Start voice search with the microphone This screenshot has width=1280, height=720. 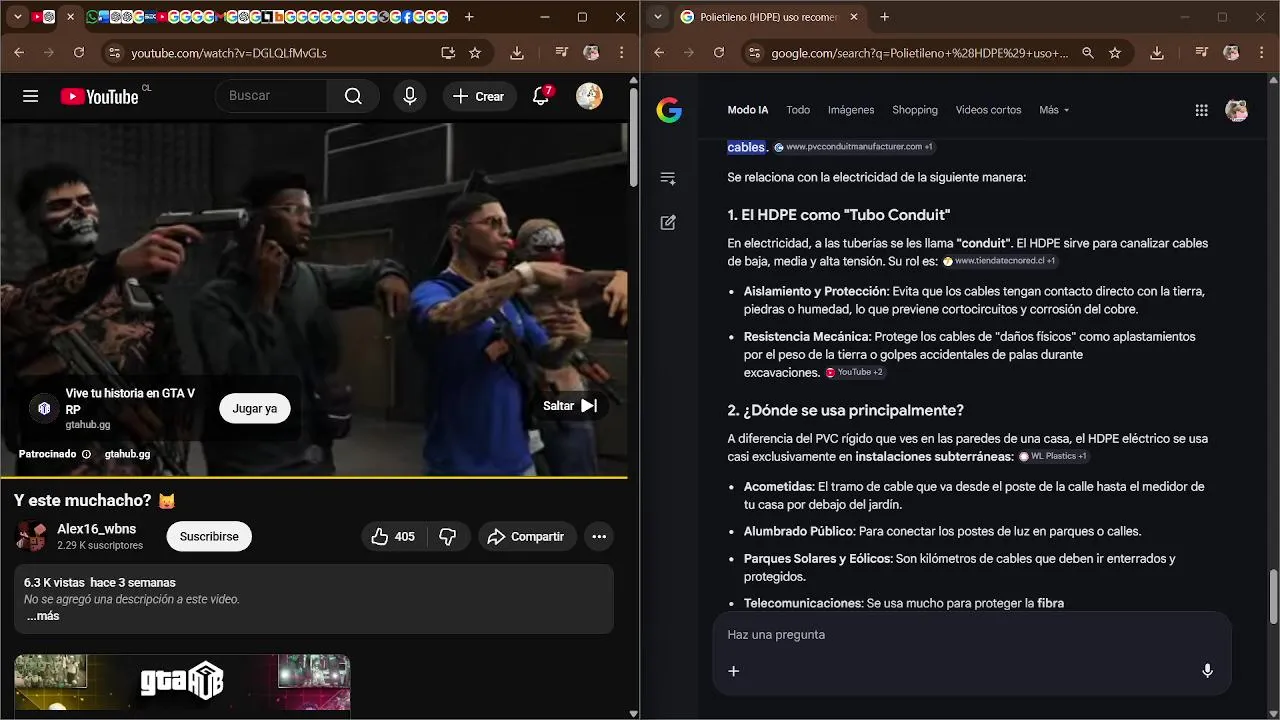409,96
